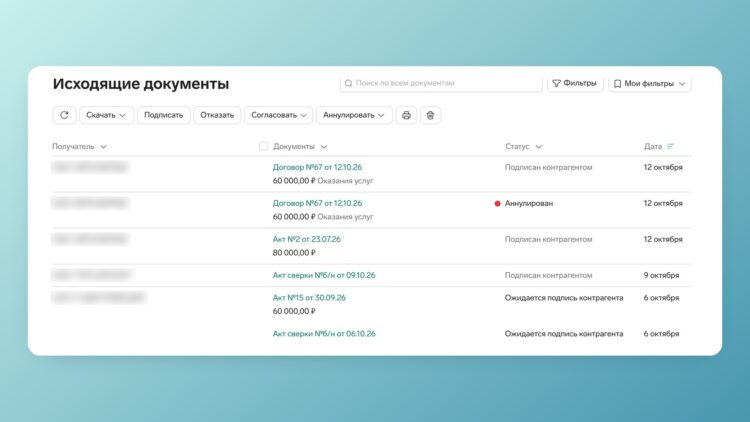Image resolution: width=750 pixels, height=422 pixels.
Task: Expand the Согласовать dropdown
Action: (278, 115)
